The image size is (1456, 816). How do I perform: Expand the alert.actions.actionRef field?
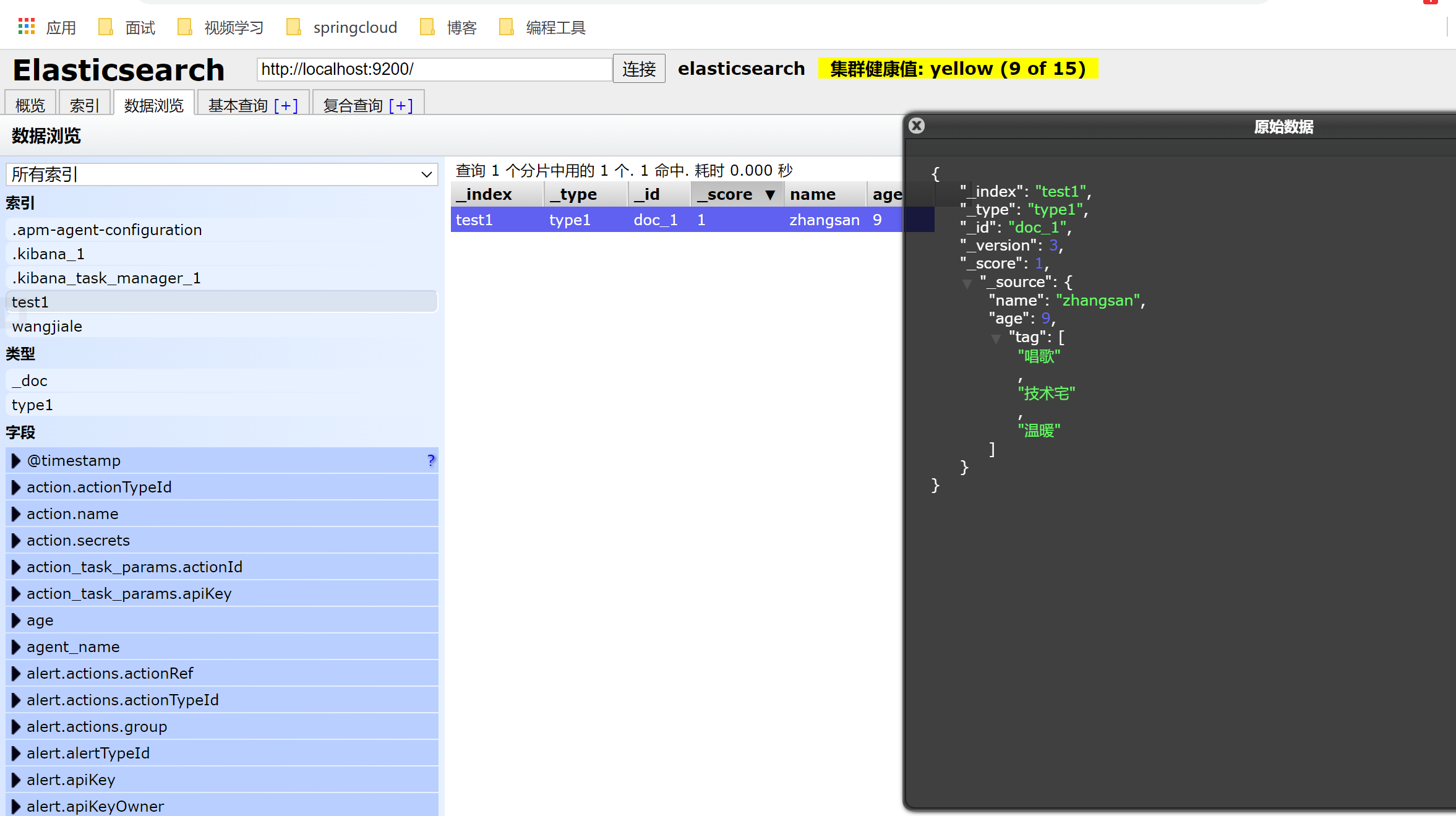pyautogui.click(x=16, y=673)
